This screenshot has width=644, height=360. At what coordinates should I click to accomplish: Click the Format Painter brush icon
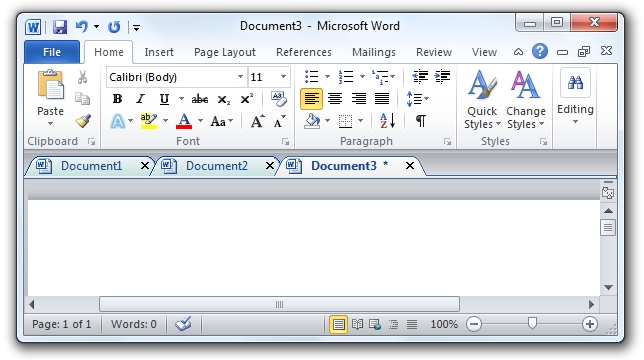(x=83, y=121)
